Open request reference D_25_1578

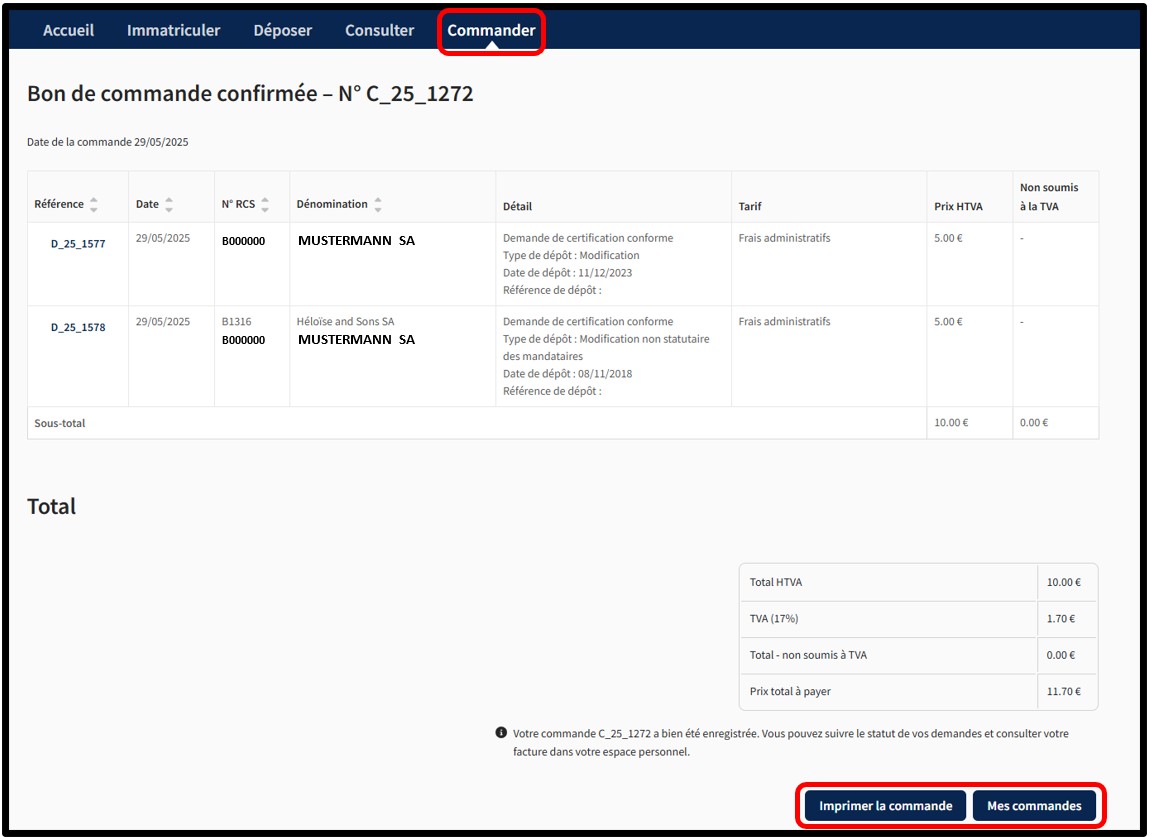click(78, 327)
